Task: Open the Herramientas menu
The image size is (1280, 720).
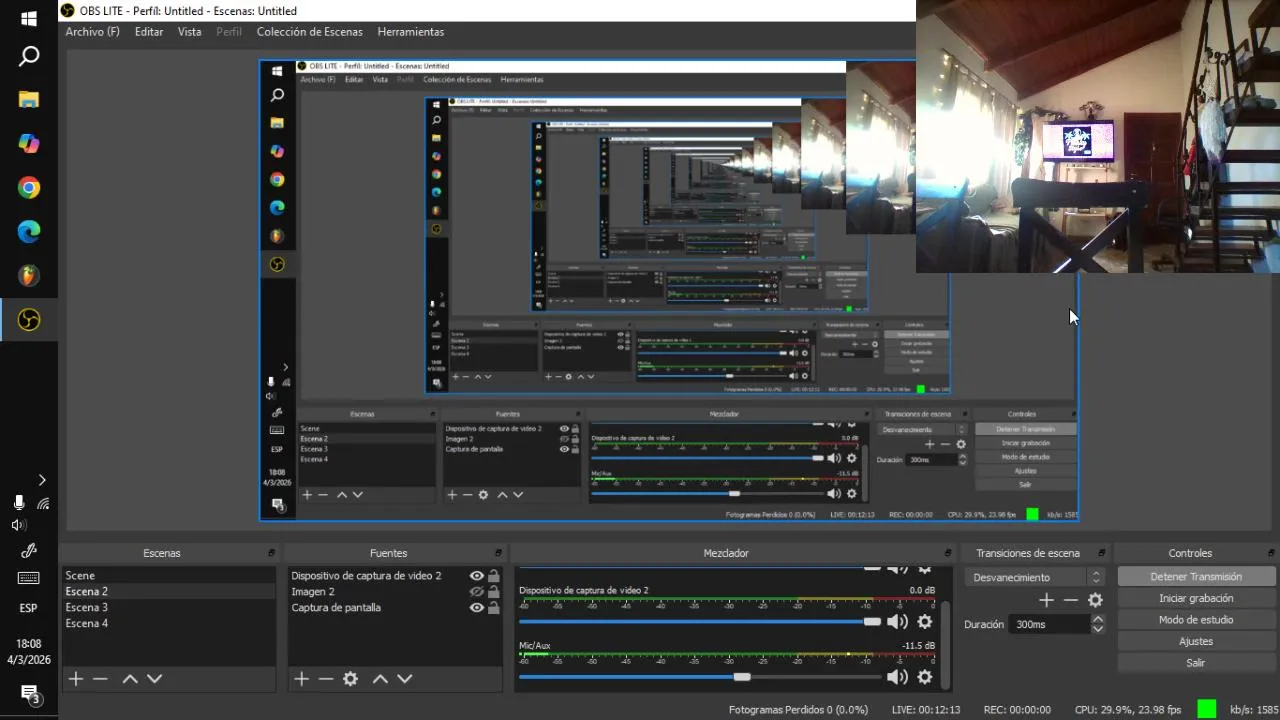Action: 411,32
